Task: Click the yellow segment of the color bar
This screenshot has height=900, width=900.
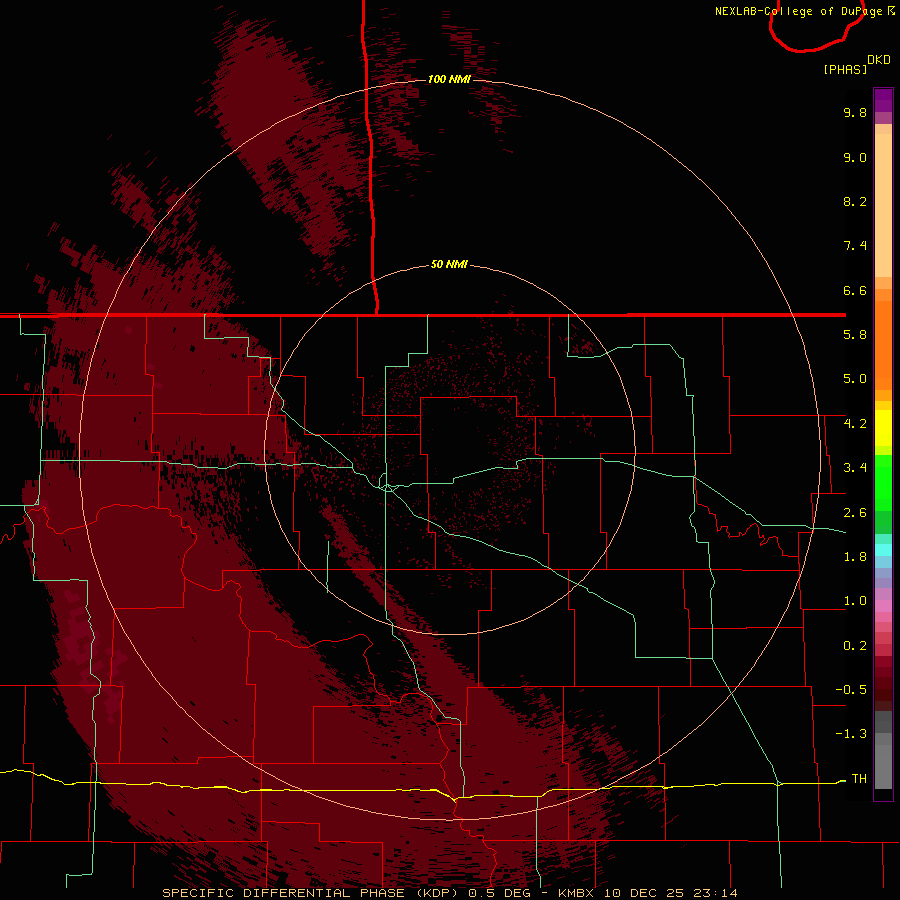Action: pyautogui.click(x=883, y=428)
